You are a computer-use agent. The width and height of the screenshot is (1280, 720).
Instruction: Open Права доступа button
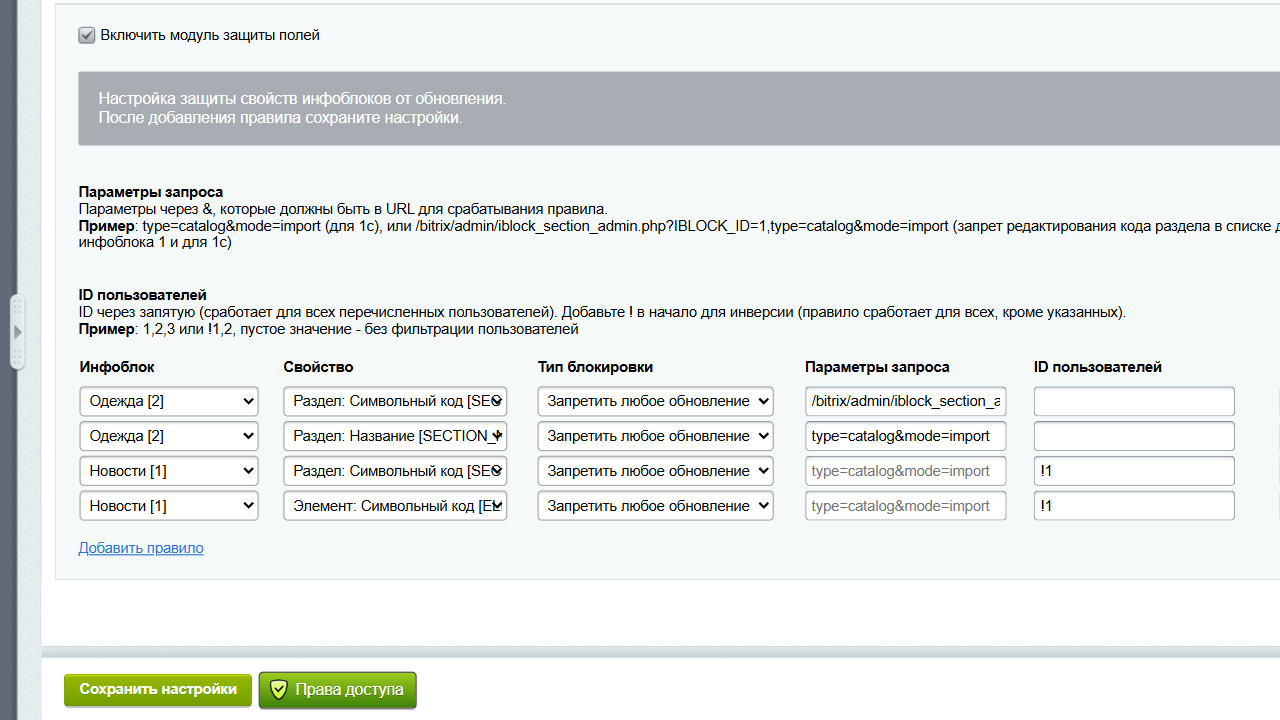click(338, 690)
